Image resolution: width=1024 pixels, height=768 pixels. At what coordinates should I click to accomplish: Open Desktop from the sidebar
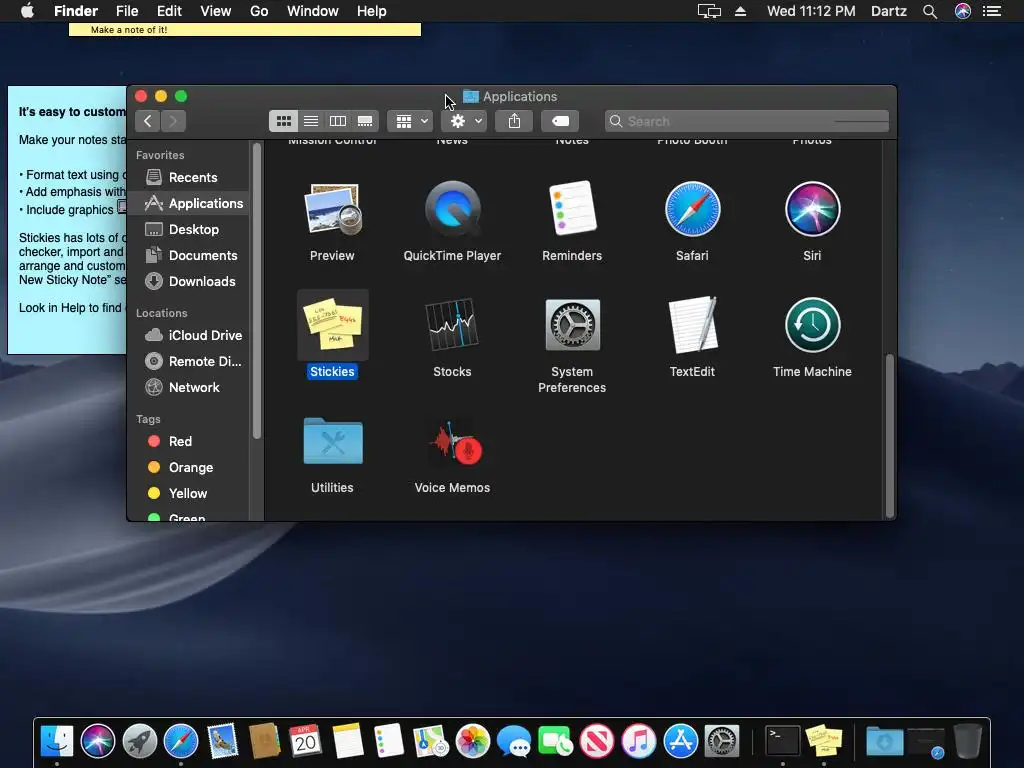click(189, 229)
